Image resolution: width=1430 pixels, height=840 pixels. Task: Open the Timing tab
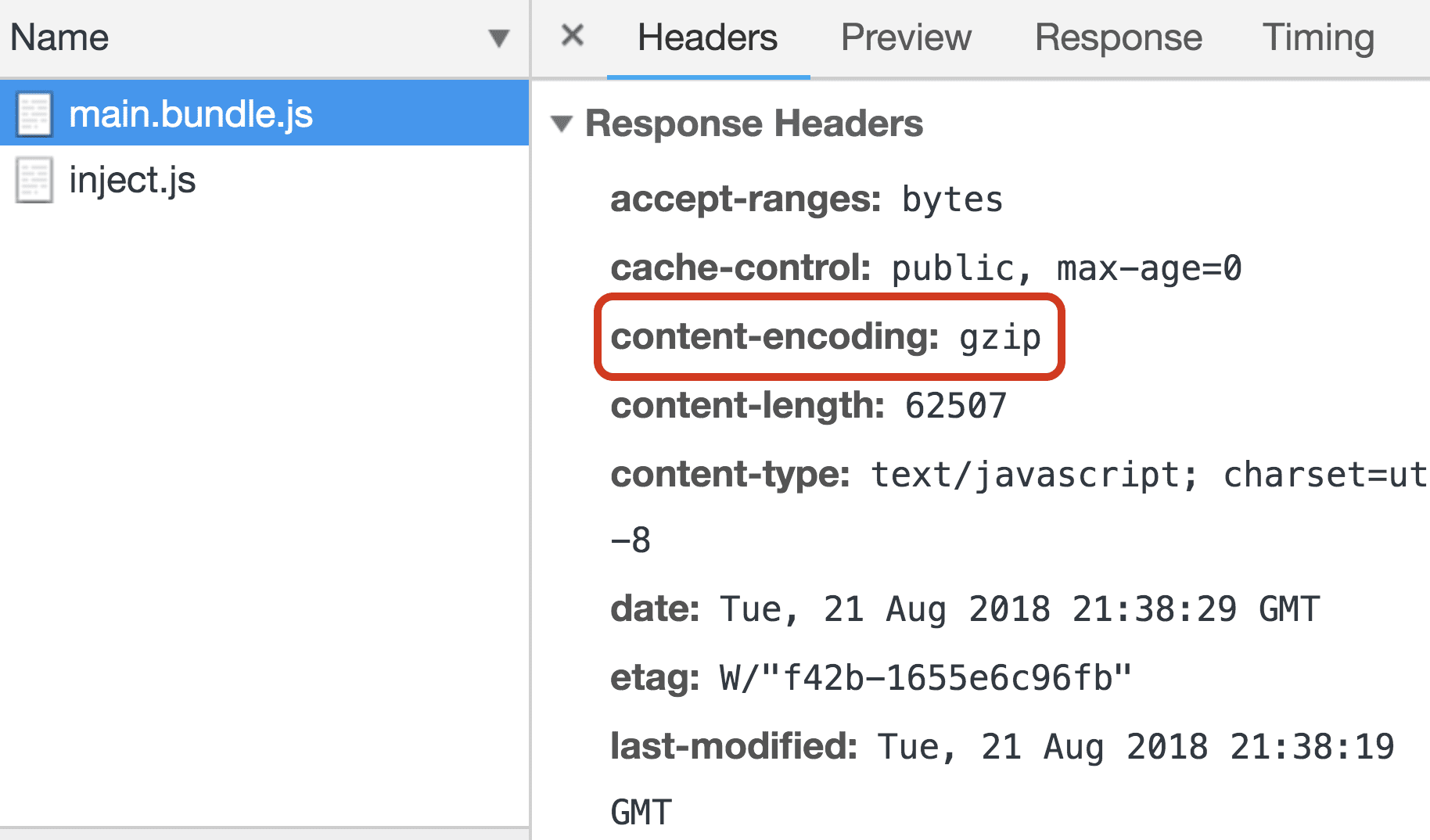coord(1317,37)
